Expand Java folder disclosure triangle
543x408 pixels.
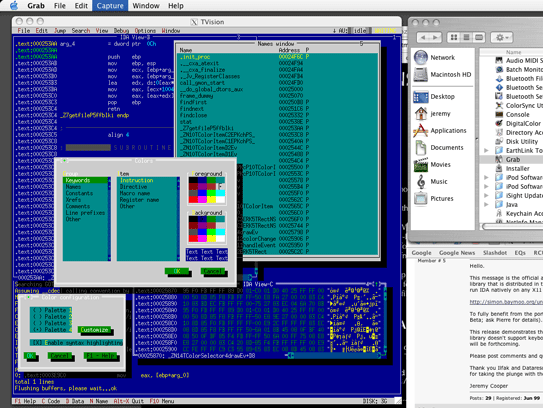[486, 204]
